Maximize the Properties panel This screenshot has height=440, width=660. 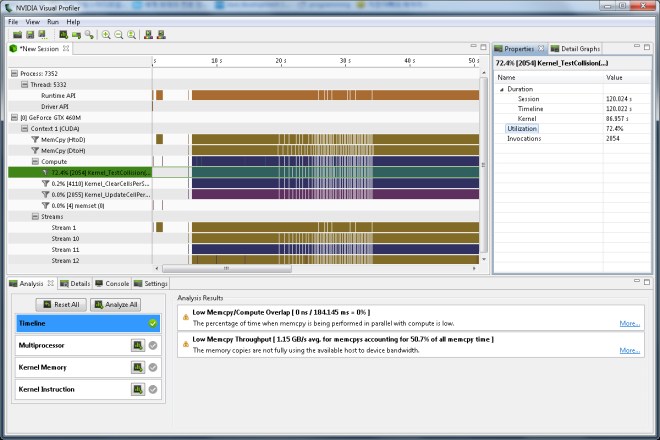click(647, 47)
